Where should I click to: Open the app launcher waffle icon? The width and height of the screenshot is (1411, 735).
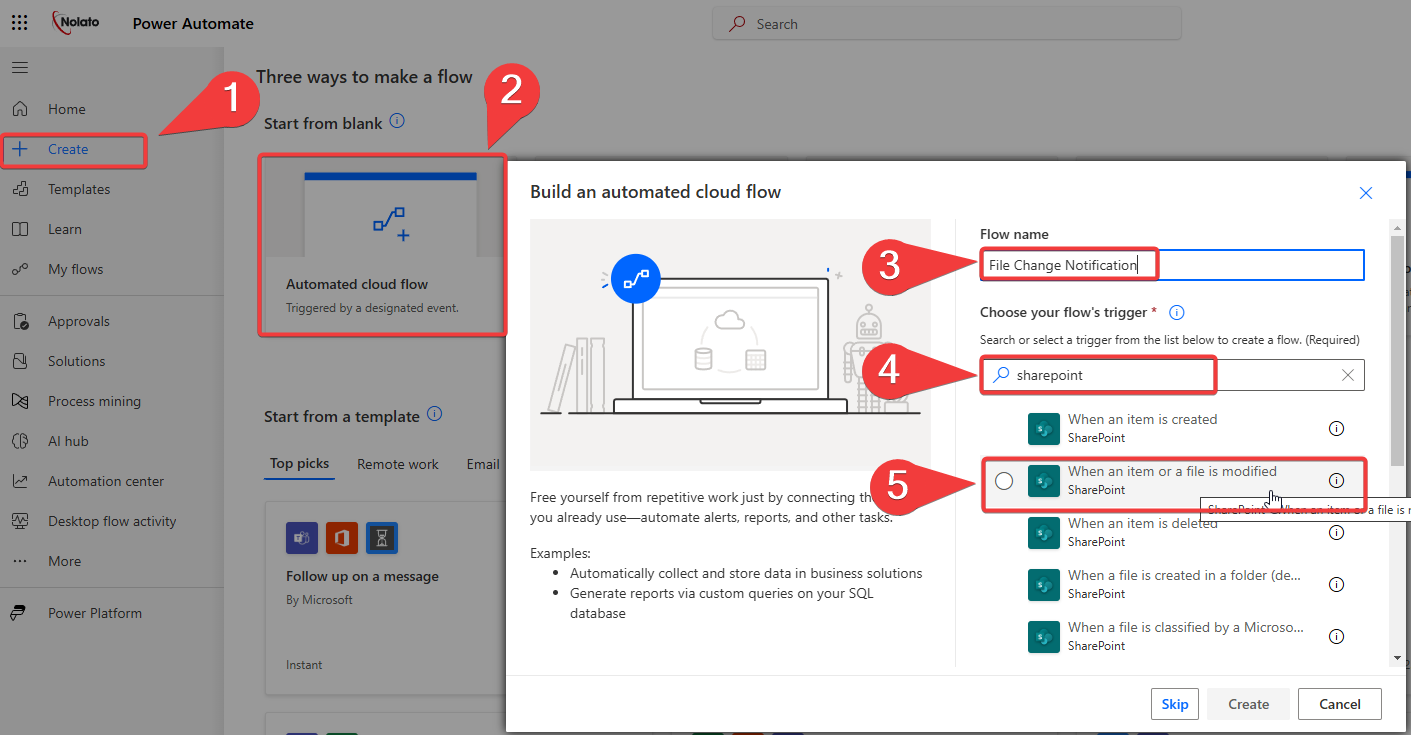point(20,23)
